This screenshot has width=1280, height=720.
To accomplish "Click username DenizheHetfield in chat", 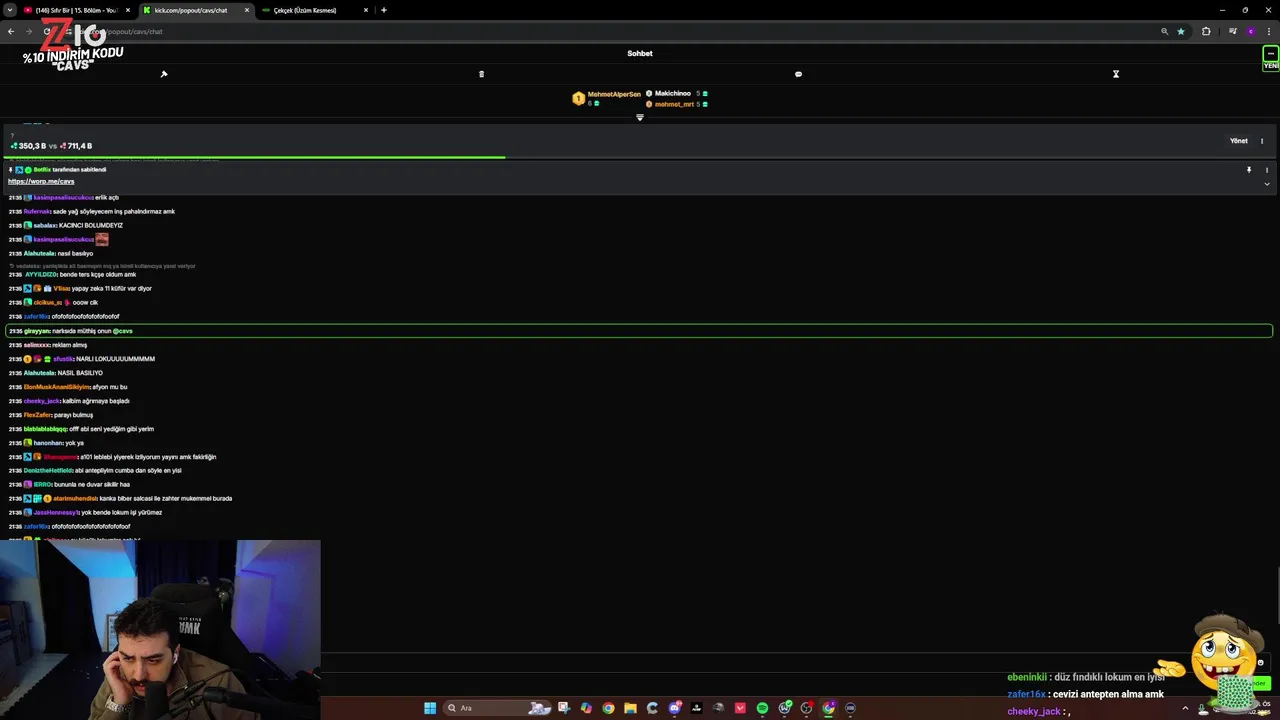I will [49, 470].
